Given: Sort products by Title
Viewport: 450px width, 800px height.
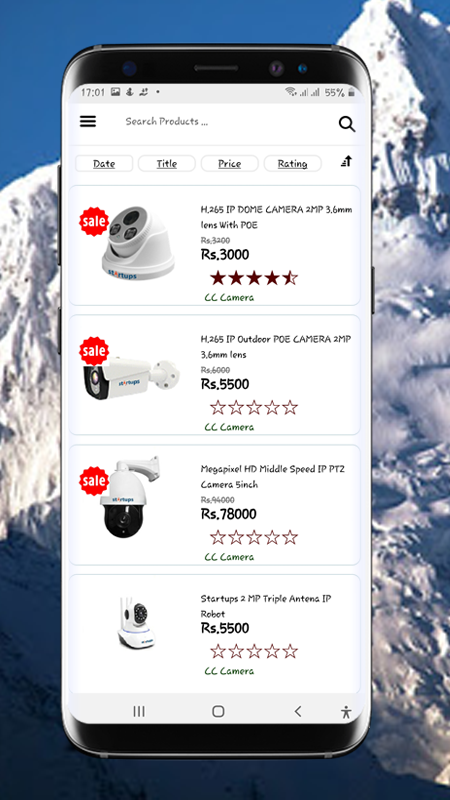Looking at the screenshot, I should [167, 164].
